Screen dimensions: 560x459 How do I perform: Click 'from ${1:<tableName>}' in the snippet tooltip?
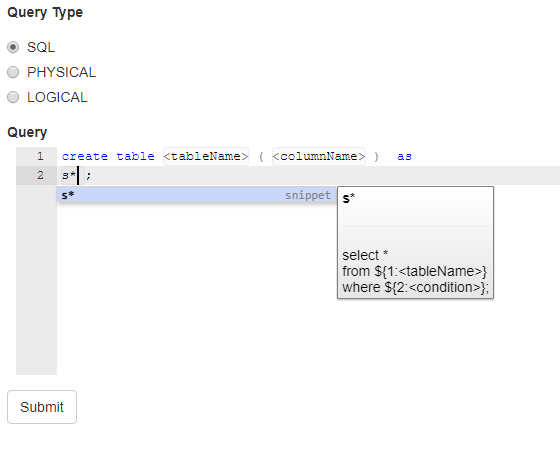415,271
